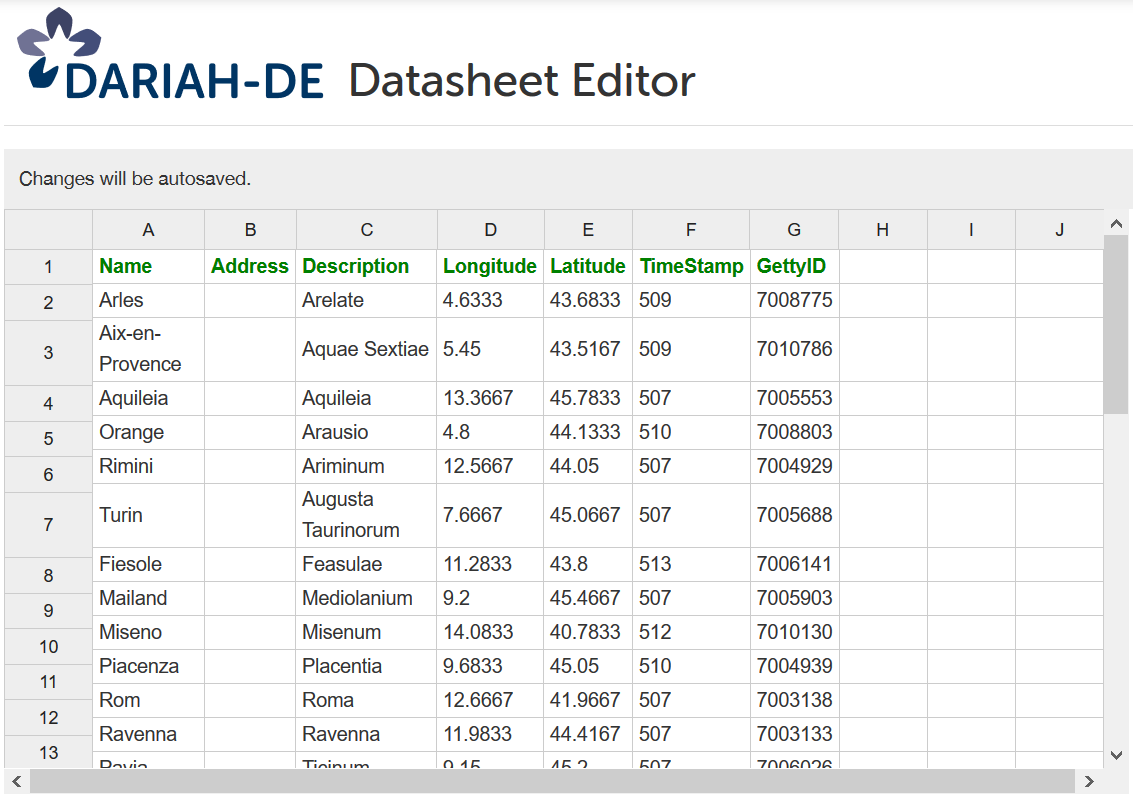Click the Latitude header cell

pos(588,267)
